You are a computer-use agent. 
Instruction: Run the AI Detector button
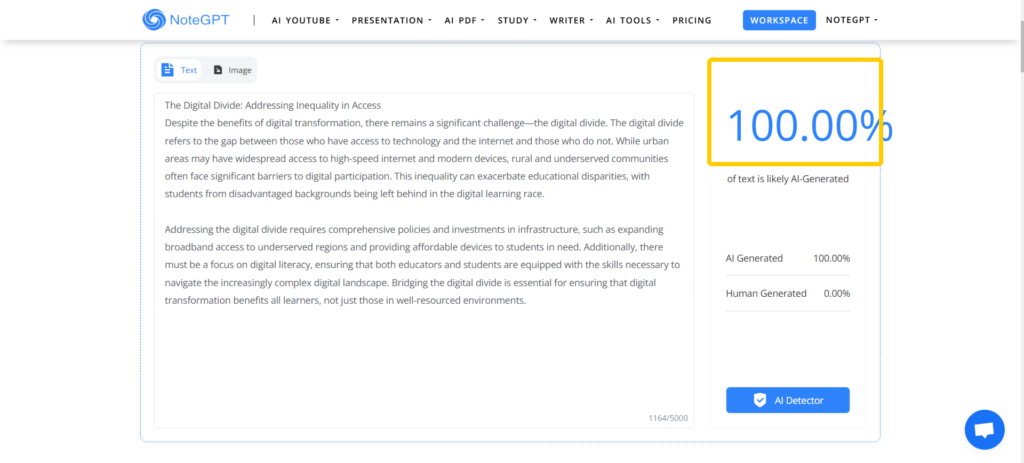(x=788, y=400)
